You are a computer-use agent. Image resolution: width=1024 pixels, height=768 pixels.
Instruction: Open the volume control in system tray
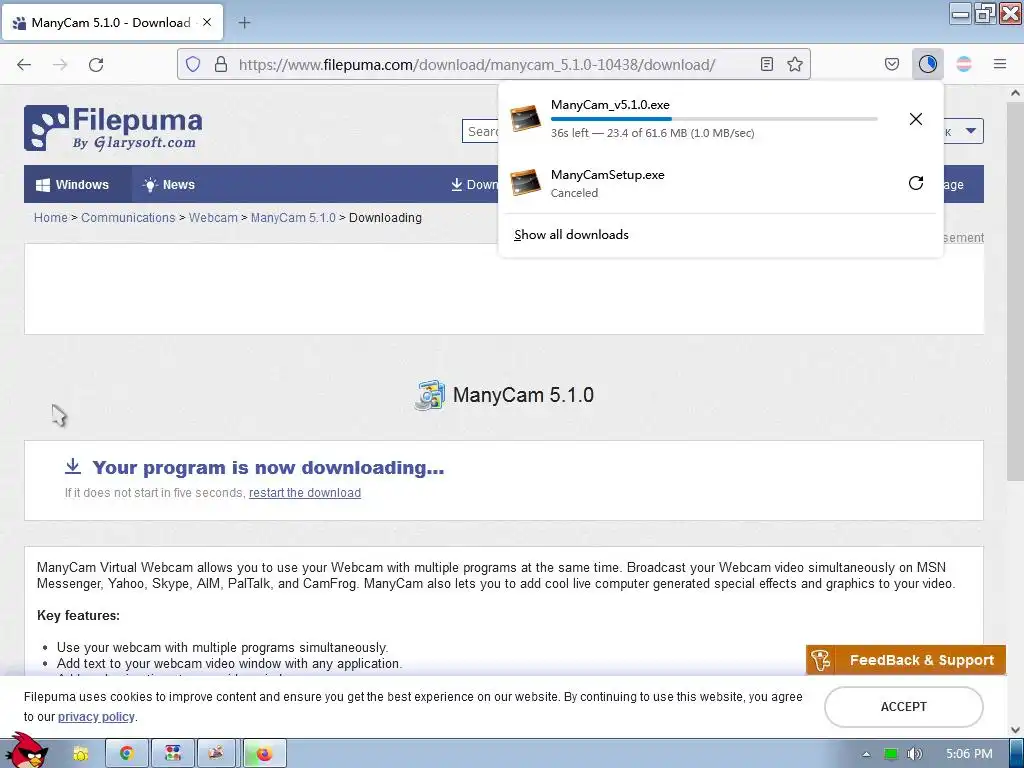pos(914,754)
